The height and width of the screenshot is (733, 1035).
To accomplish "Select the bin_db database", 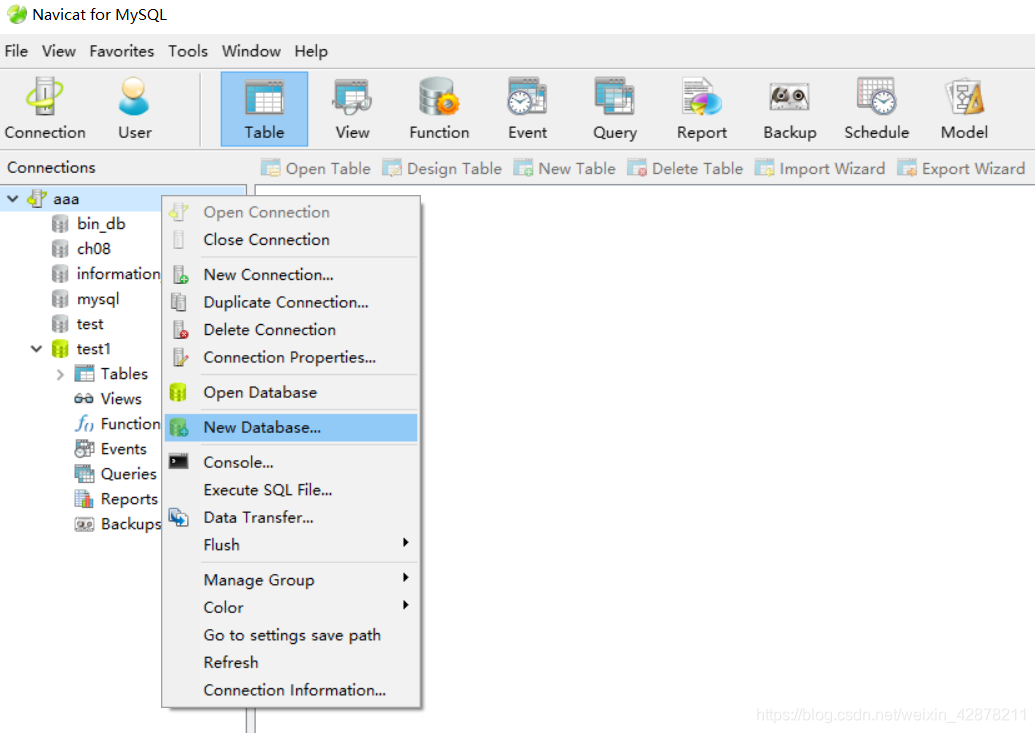I will coord(100,224).
